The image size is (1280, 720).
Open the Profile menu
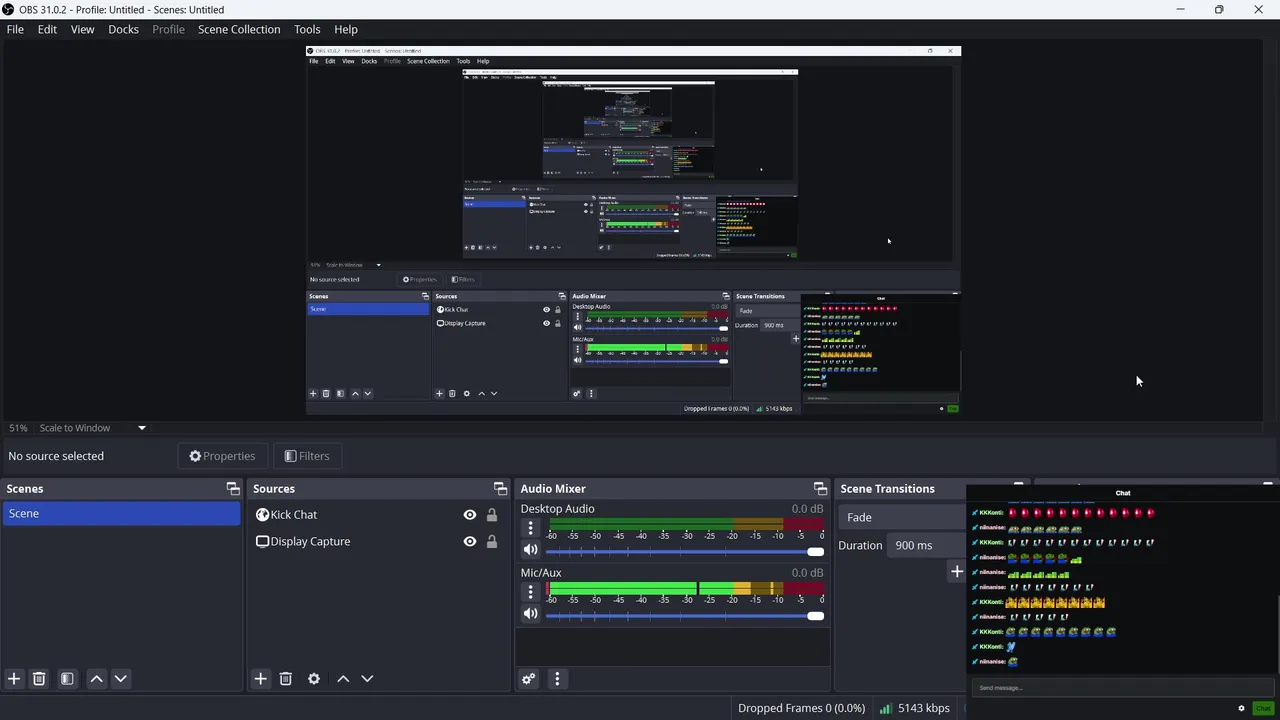tap(168, 29)
